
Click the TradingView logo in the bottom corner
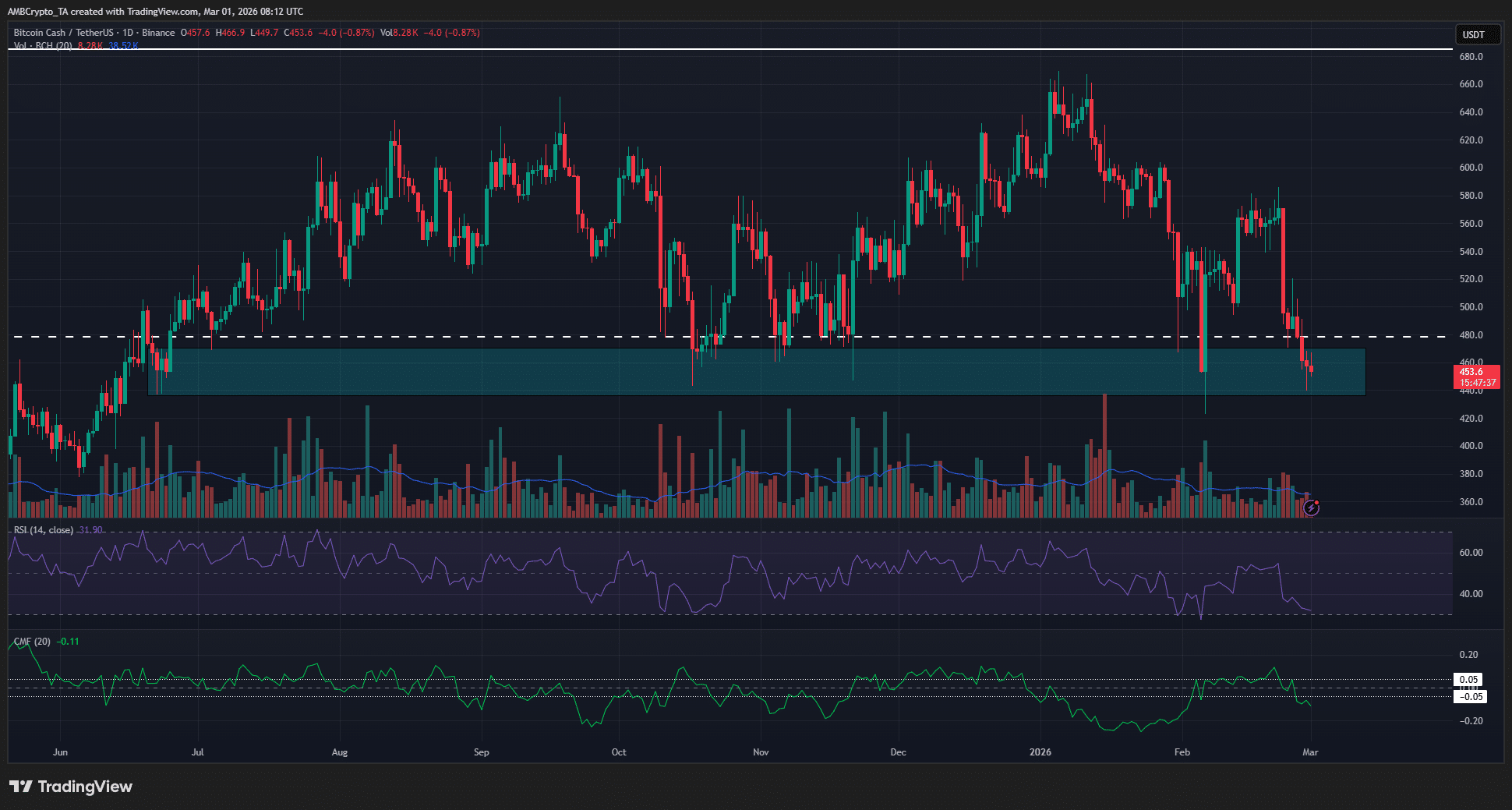pyautogui.click(x=70, y=787)
